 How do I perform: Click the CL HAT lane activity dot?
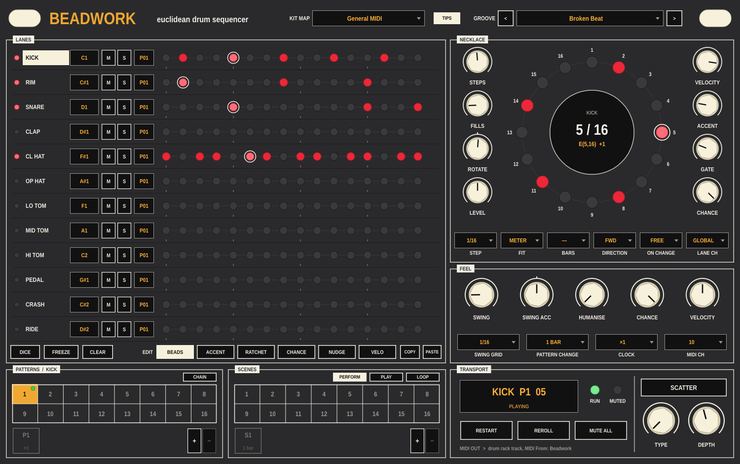(x=17, y=156)
